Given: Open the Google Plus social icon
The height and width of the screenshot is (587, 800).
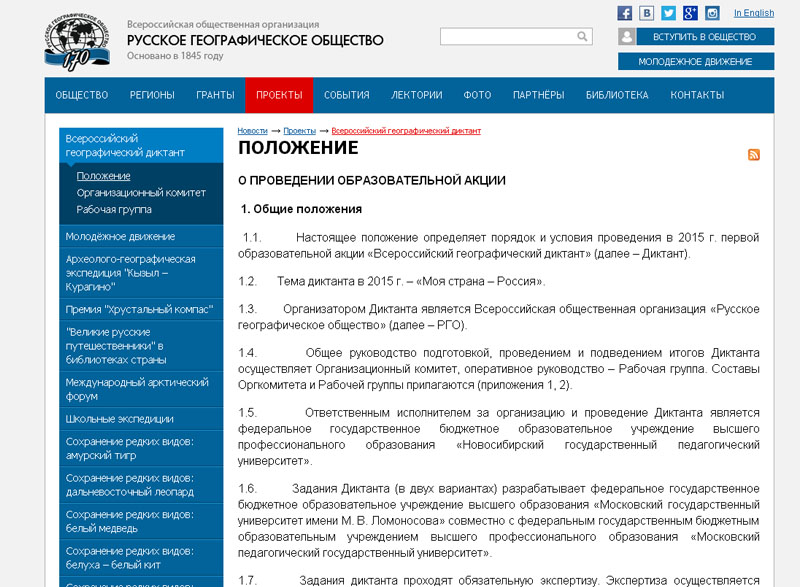Looking at the screenshot, I should tap(690, 13).
